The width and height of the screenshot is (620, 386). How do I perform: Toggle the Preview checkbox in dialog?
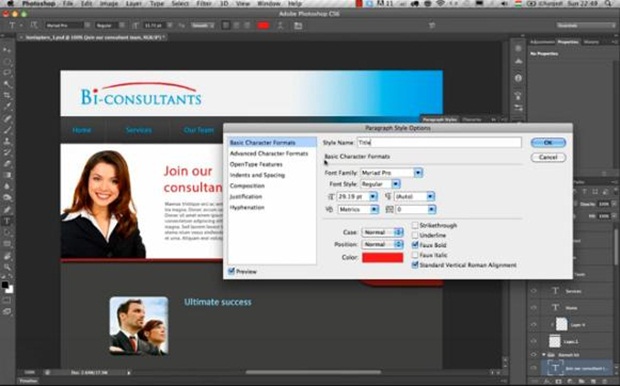pos(232,271)
